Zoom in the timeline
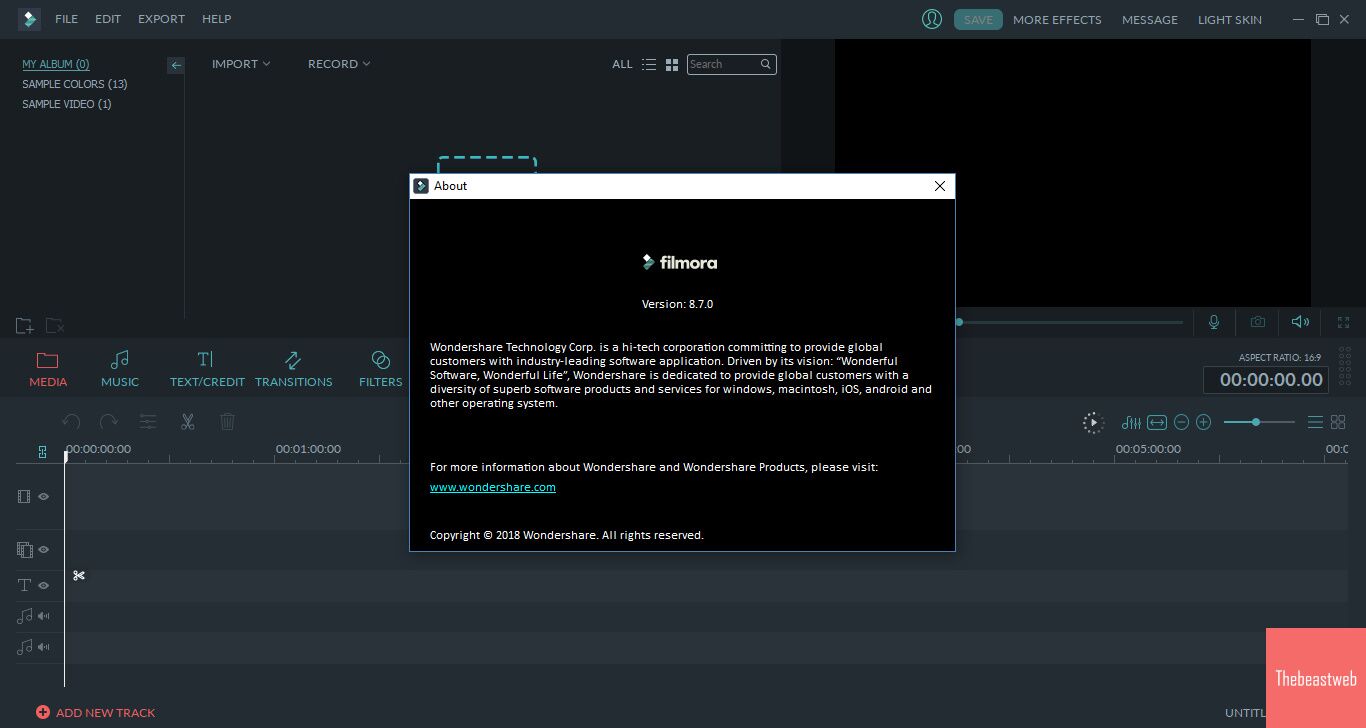Image resolution: width=1366 pixels, height=728 pixels. (1204, 423)
